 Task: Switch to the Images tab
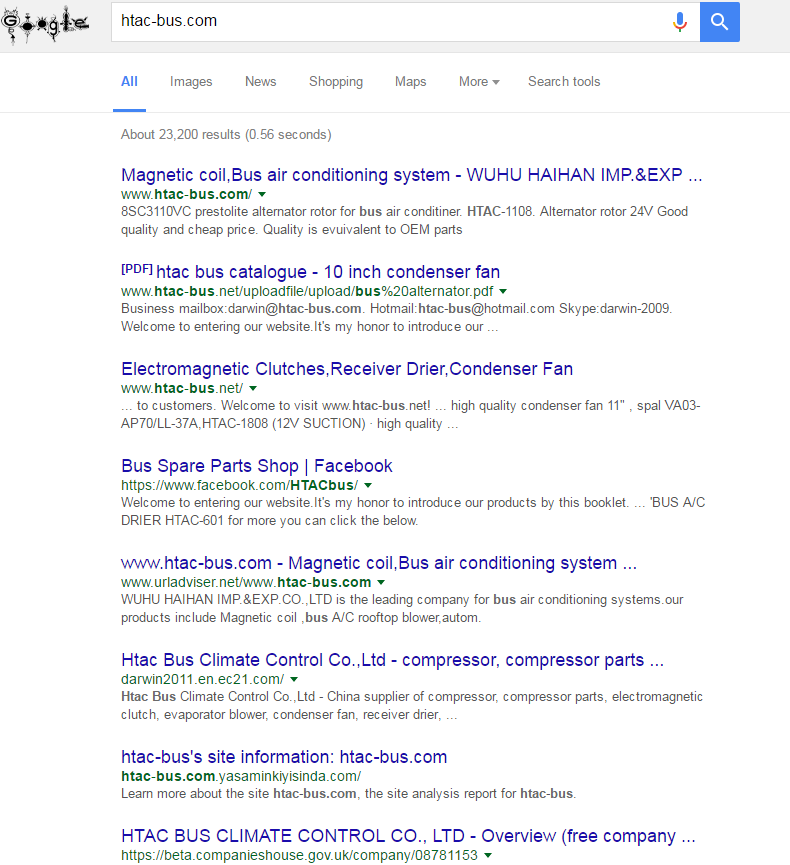191,82
